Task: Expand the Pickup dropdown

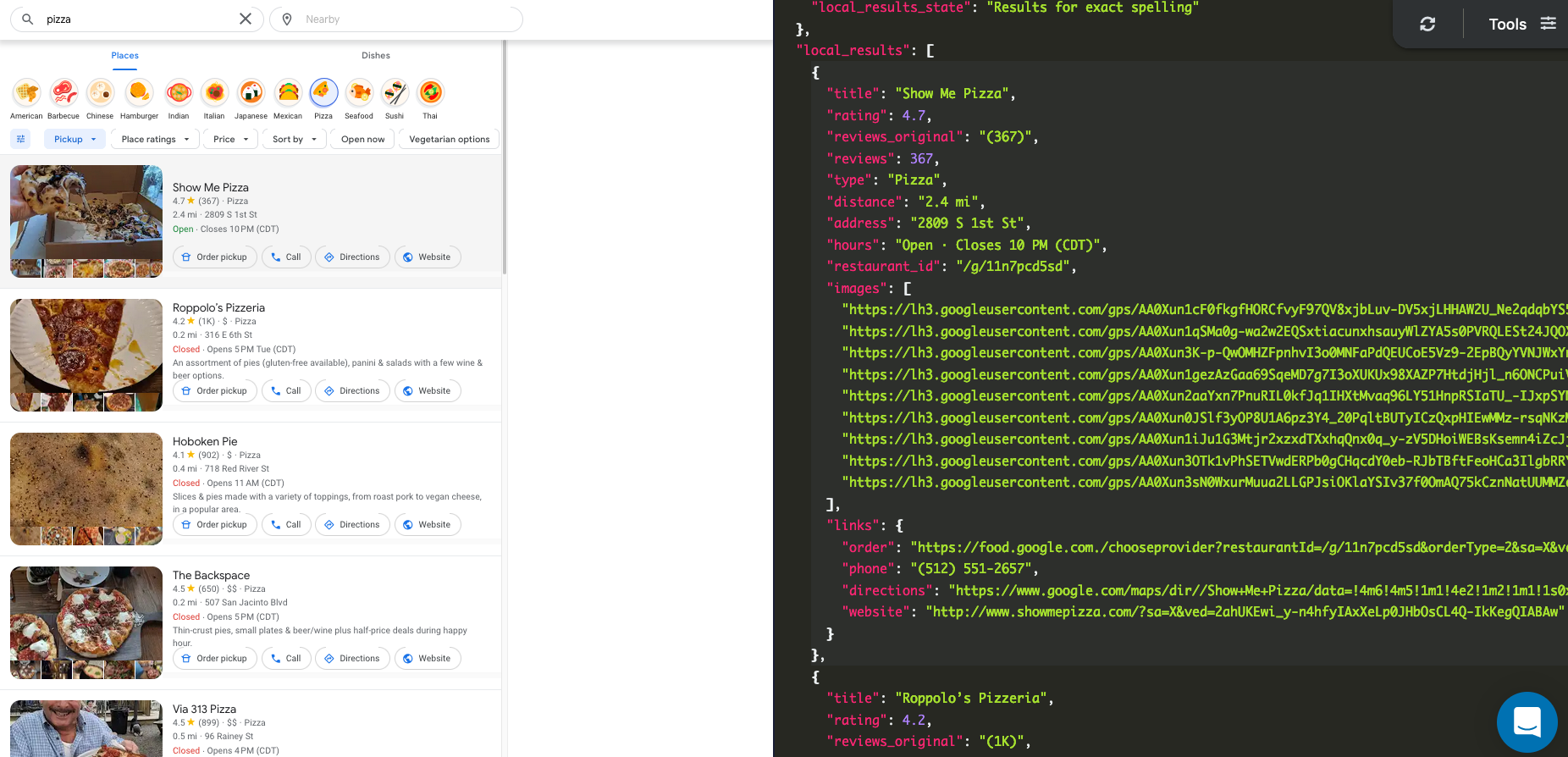Action: click(75, 139)
